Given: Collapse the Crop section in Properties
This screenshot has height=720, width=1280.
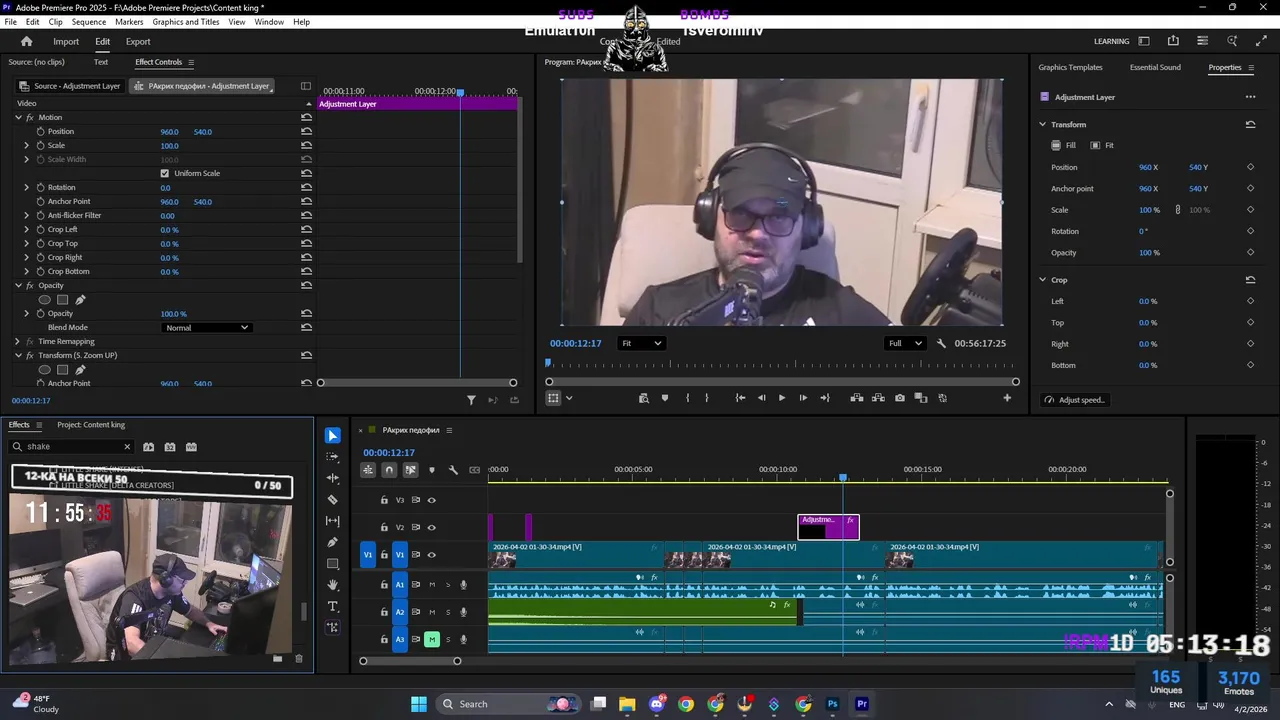Looking at the screenshot, I should (x=1042, y=280).
